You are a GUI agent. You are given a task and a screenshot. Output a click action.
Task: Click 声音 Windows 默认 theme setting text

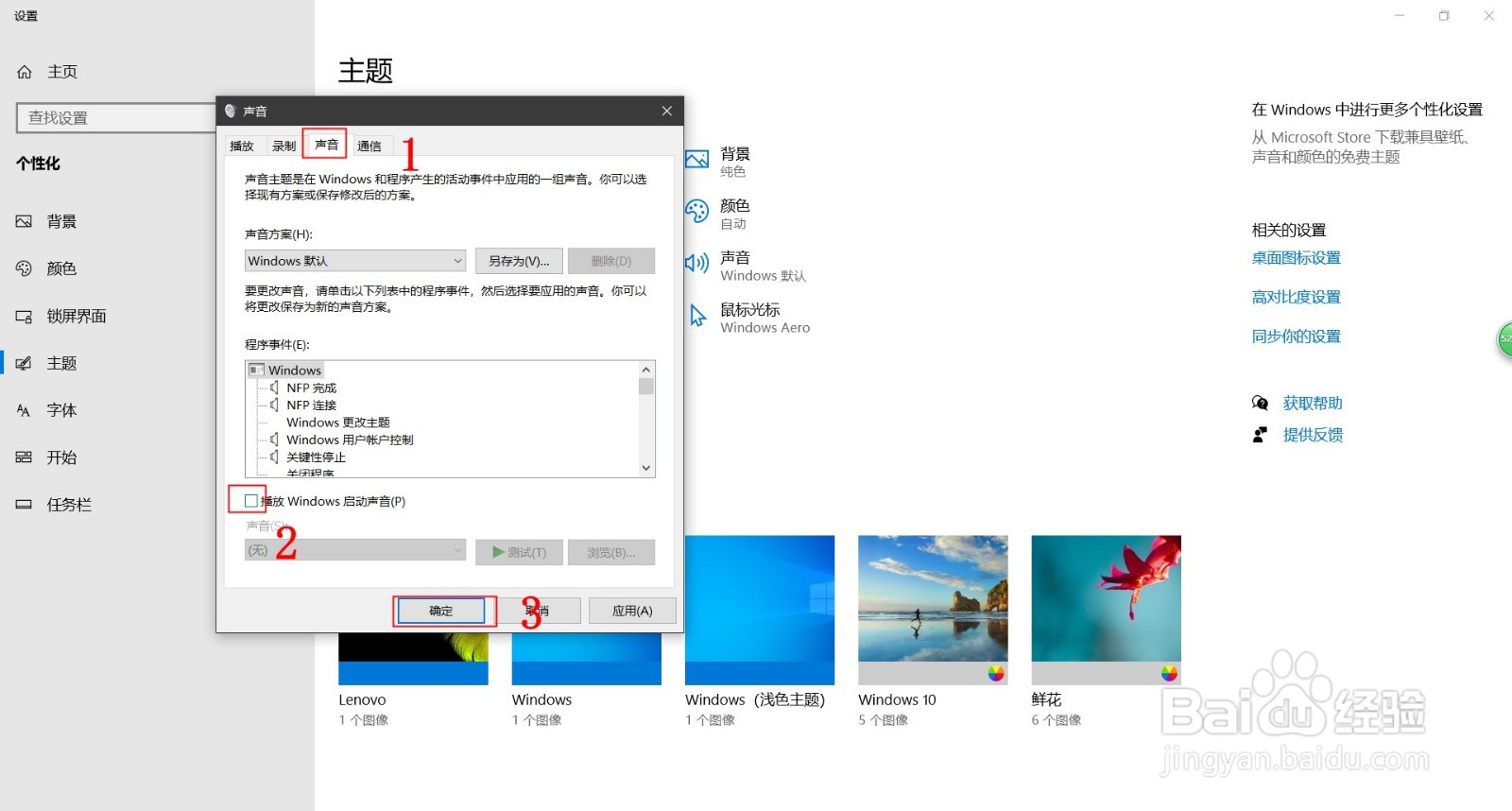tap(764, 266)
